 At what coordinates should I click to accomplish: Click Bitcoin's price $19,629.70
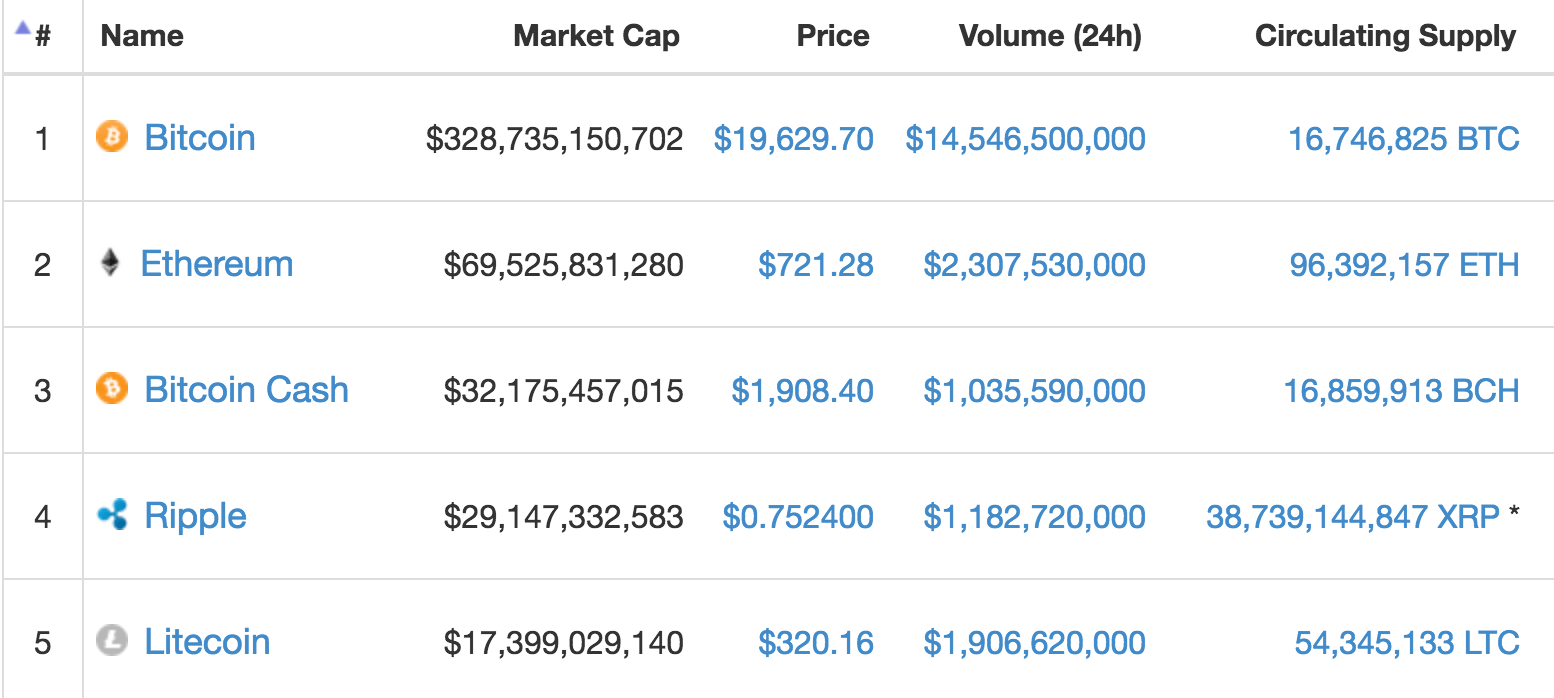click(x=794, y=138)
